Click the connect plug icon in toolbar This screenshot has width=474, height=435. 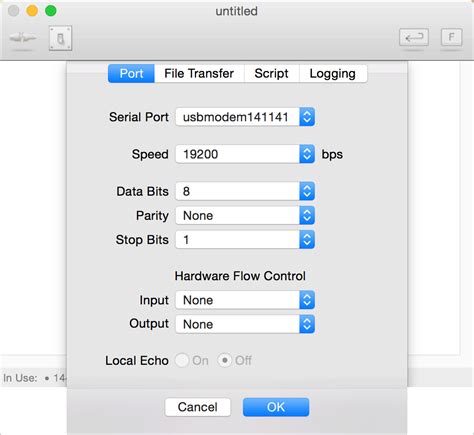coord(23,38)
